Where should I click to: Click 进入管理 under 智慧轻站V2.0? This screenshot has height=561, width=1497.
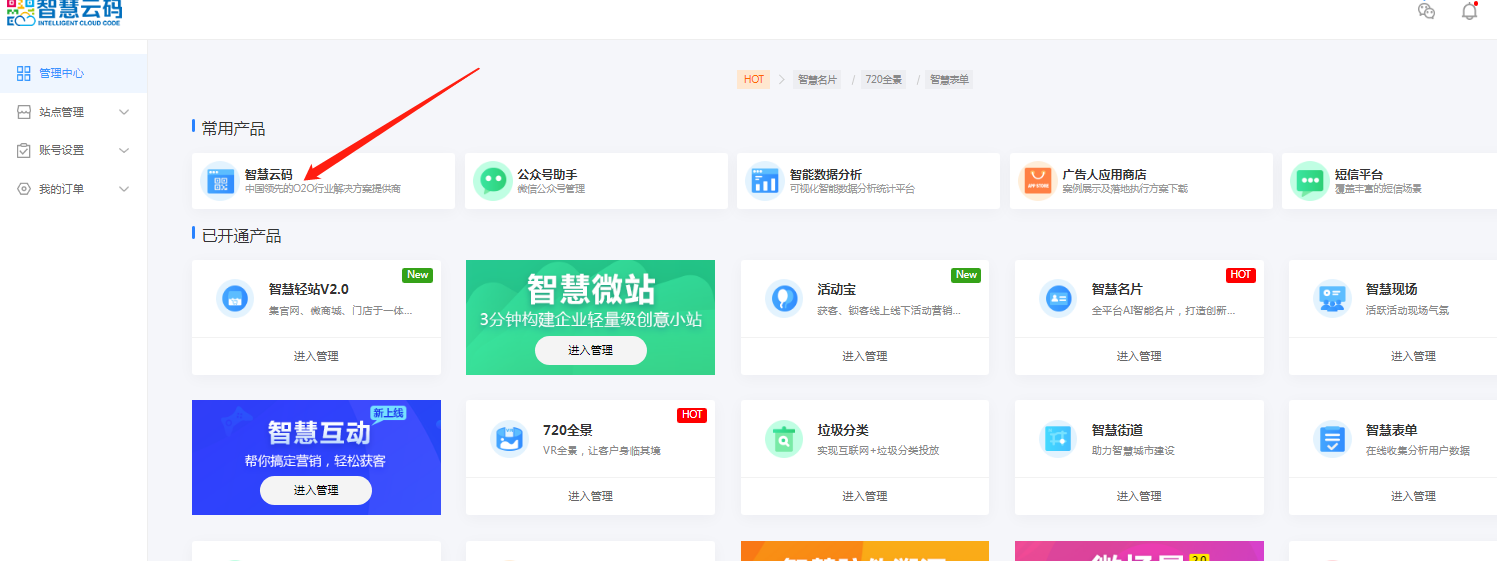[x=316, y=356]
